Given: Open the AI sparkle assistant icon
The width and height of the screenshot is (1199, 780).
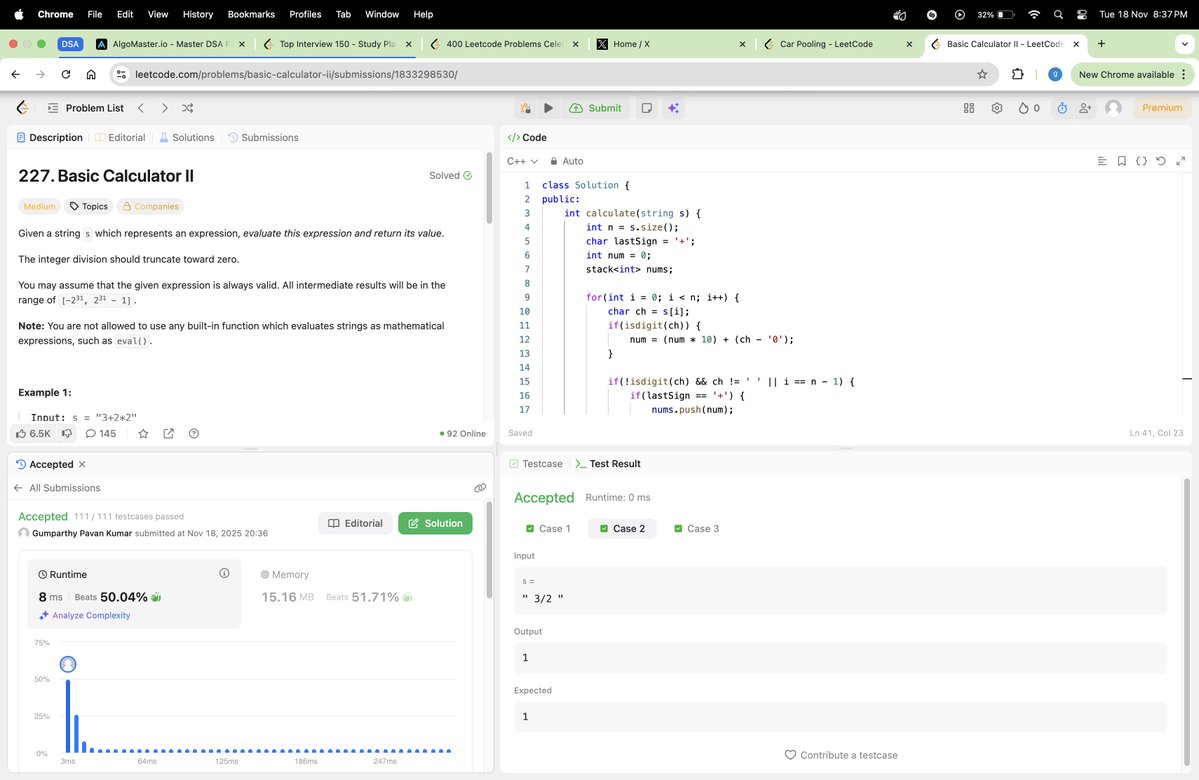Looking at the screenshot, I should click(x=673, y=108).
